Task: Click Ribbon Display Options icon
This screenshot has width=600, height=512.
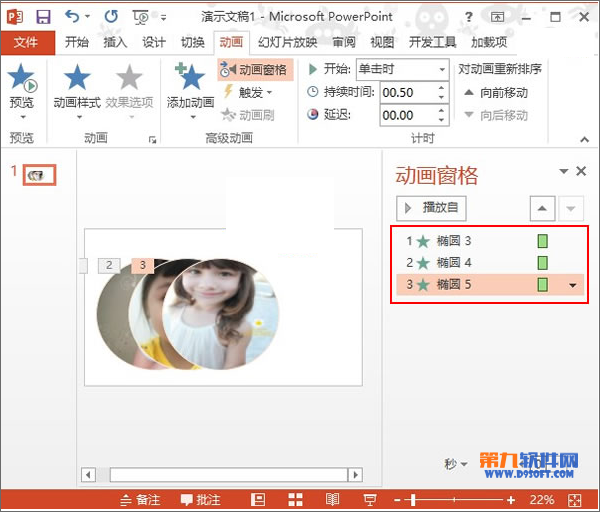Action: pos(497,17)
